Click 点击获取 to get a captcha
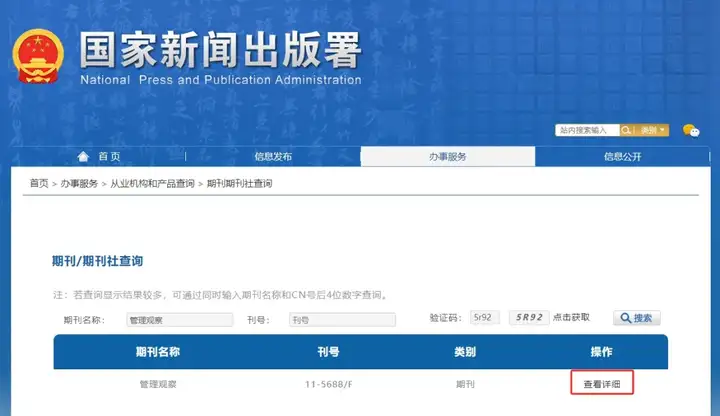This screenshot has width=720, height=416. [571, 318]
